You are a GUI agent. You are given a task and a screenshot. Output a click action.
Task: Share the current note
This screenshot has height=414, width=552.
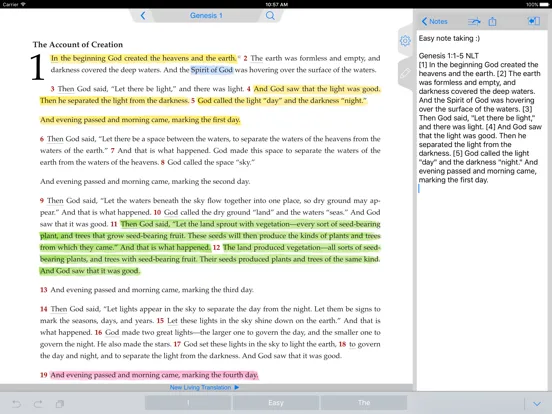click(493, 21)
